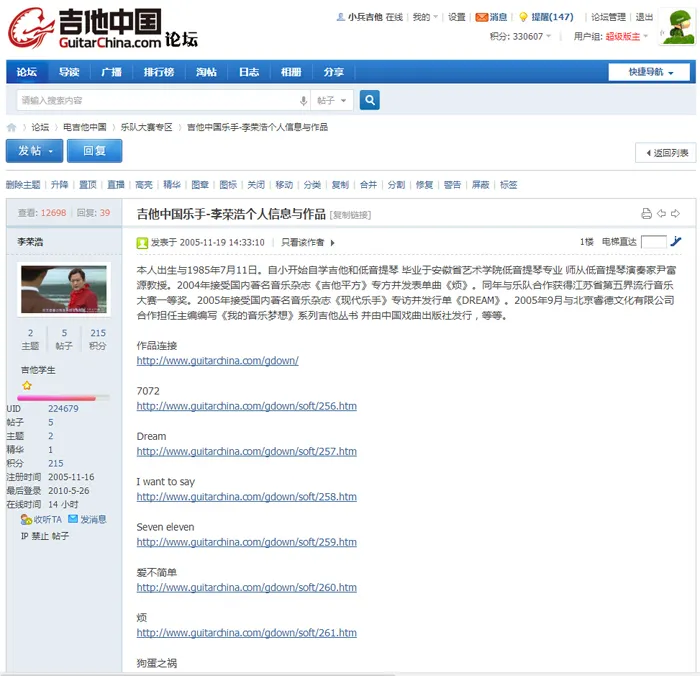
Task: Click the soldier avatar at top right
Action: pyautogui.click(x=678, y=27)
